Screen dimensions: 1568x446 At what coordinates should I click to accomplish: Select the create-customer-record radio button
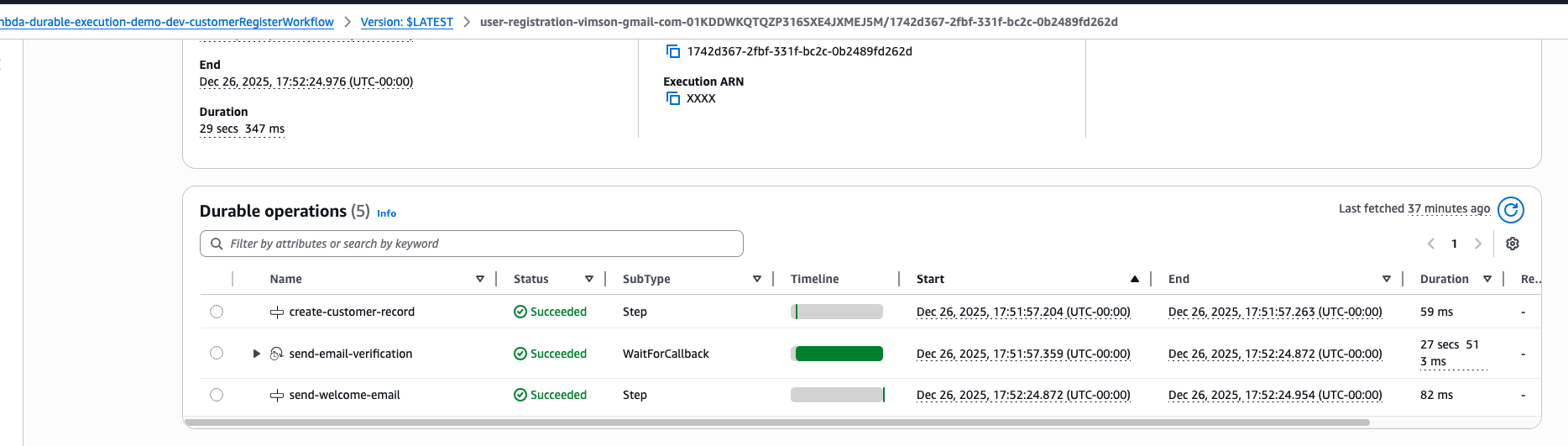pyautogui.click(x=217, y=312)
